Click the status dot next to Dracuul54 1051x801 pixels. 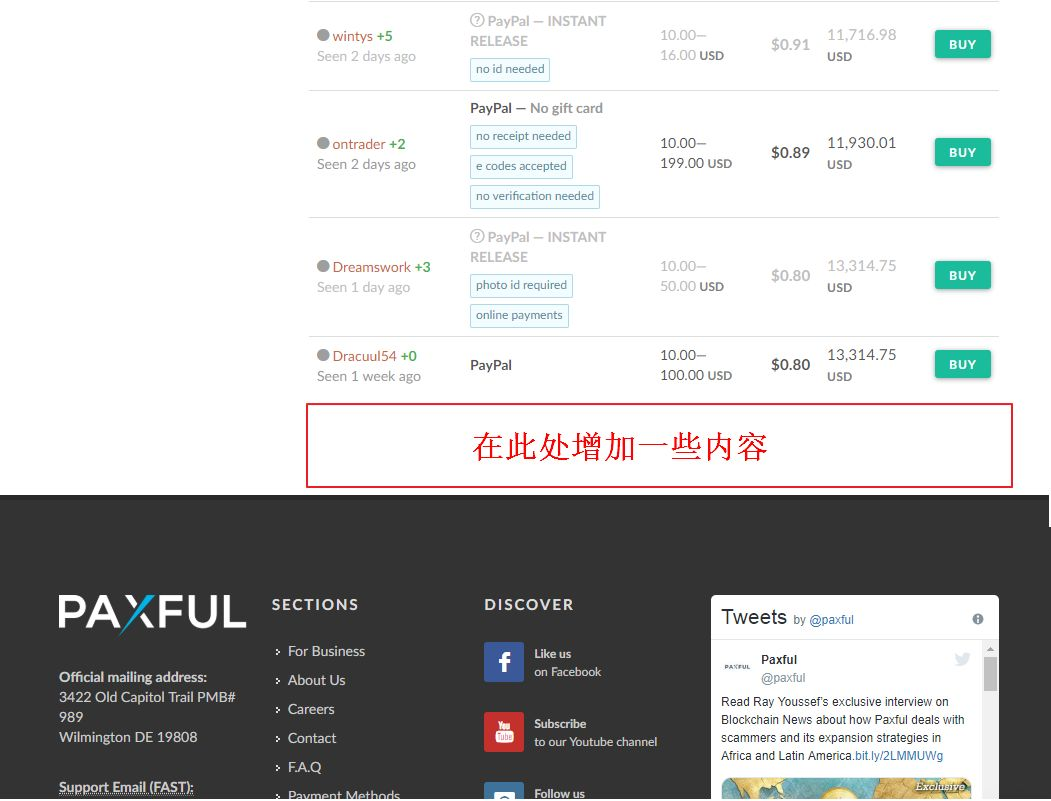click(323, 355)
